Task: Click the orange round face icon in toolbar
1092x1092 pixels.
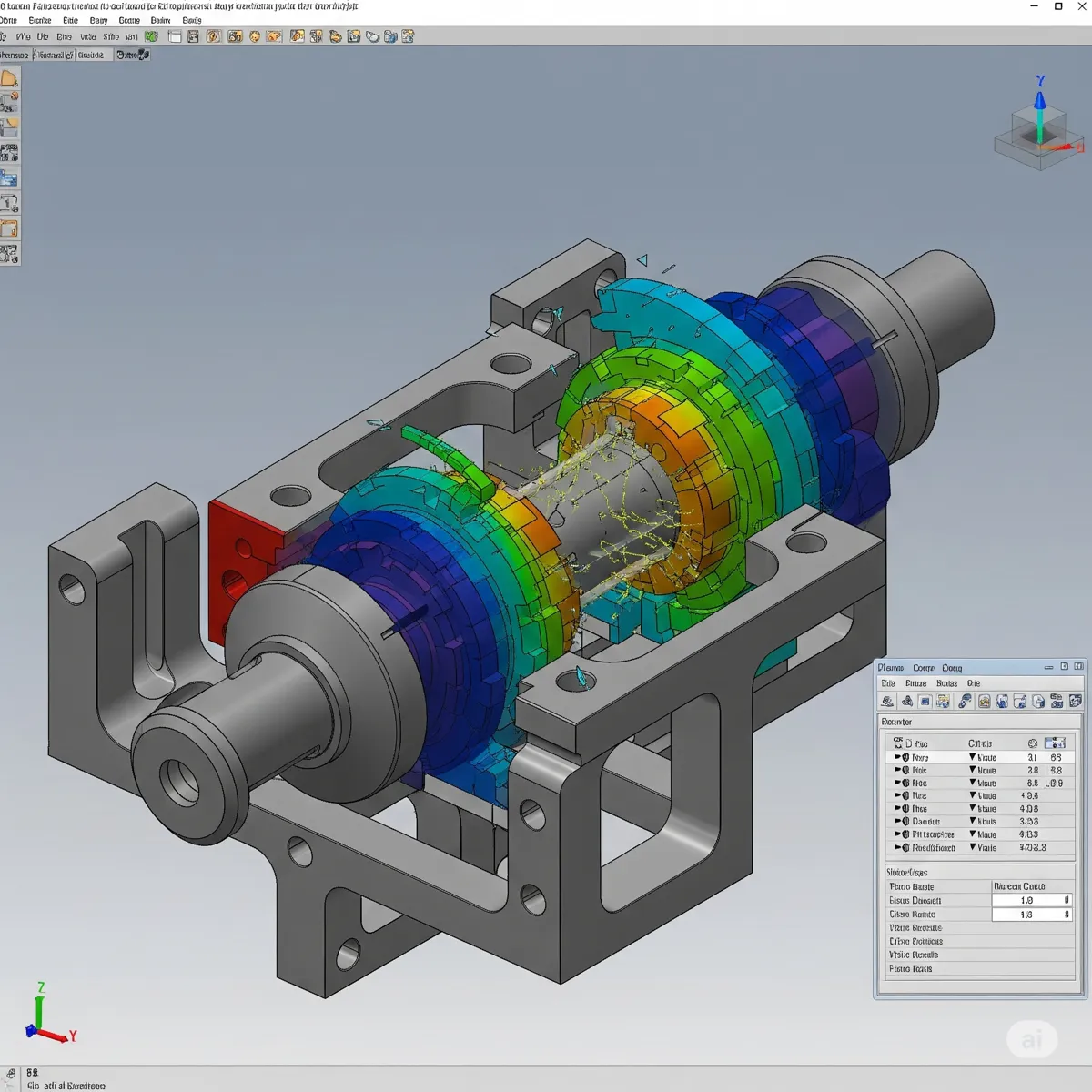Action: click(256, 36)
